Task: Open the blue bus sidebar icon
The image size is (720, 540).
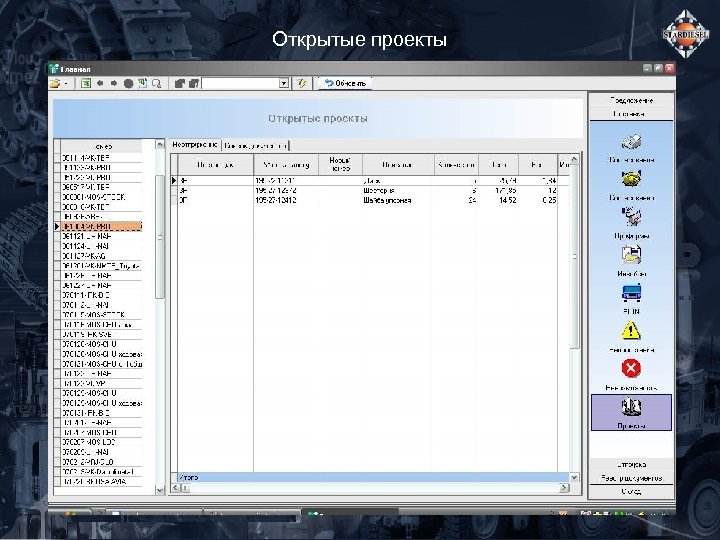Action: point(631,293)
